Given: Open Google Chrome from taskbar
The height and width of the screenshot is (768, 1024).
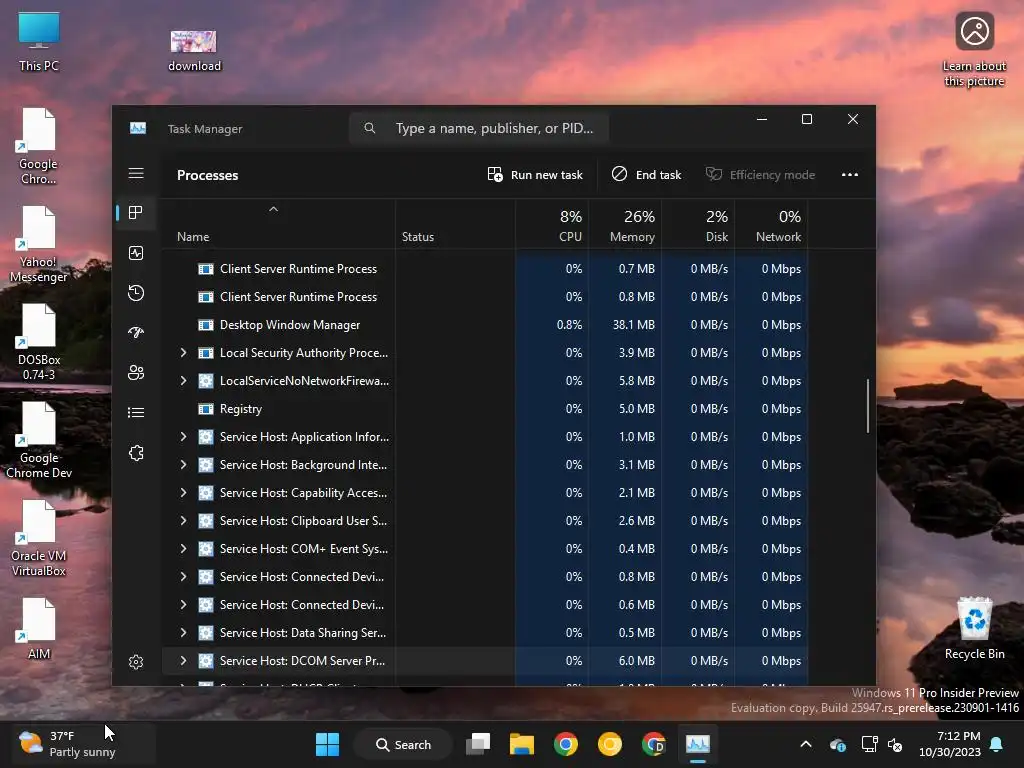Looking at the screenshot, I should [566, 744].
